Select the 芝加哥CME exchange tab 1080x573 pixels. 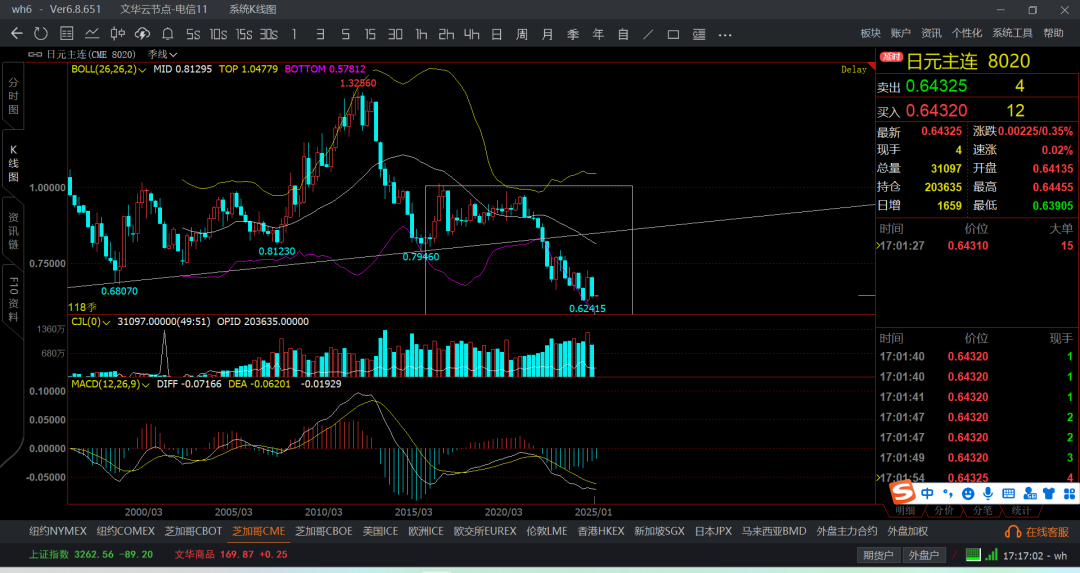[x=258, y=532]
